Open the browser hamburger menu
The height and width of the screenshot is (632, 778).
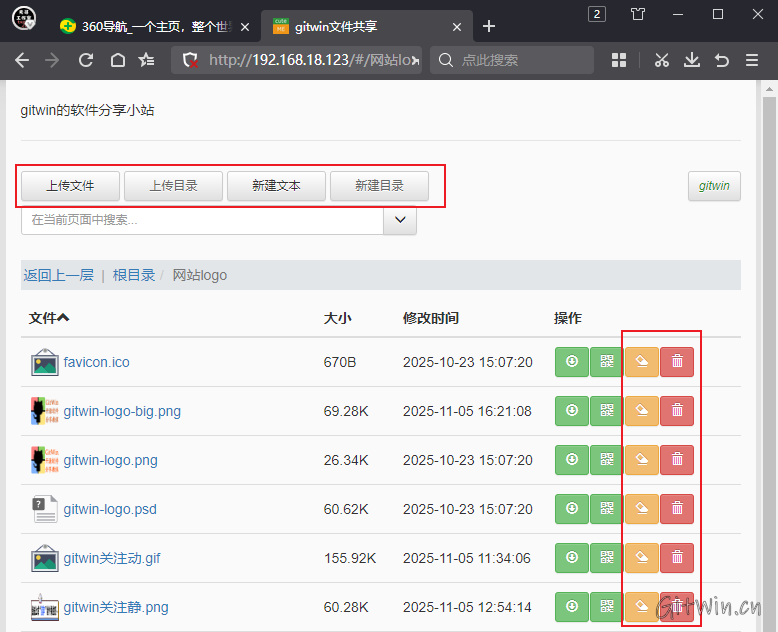(752, 60)
